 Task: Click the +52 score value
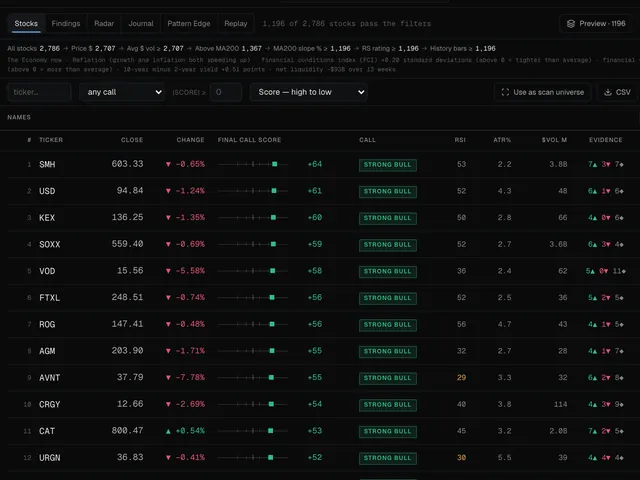315,458
